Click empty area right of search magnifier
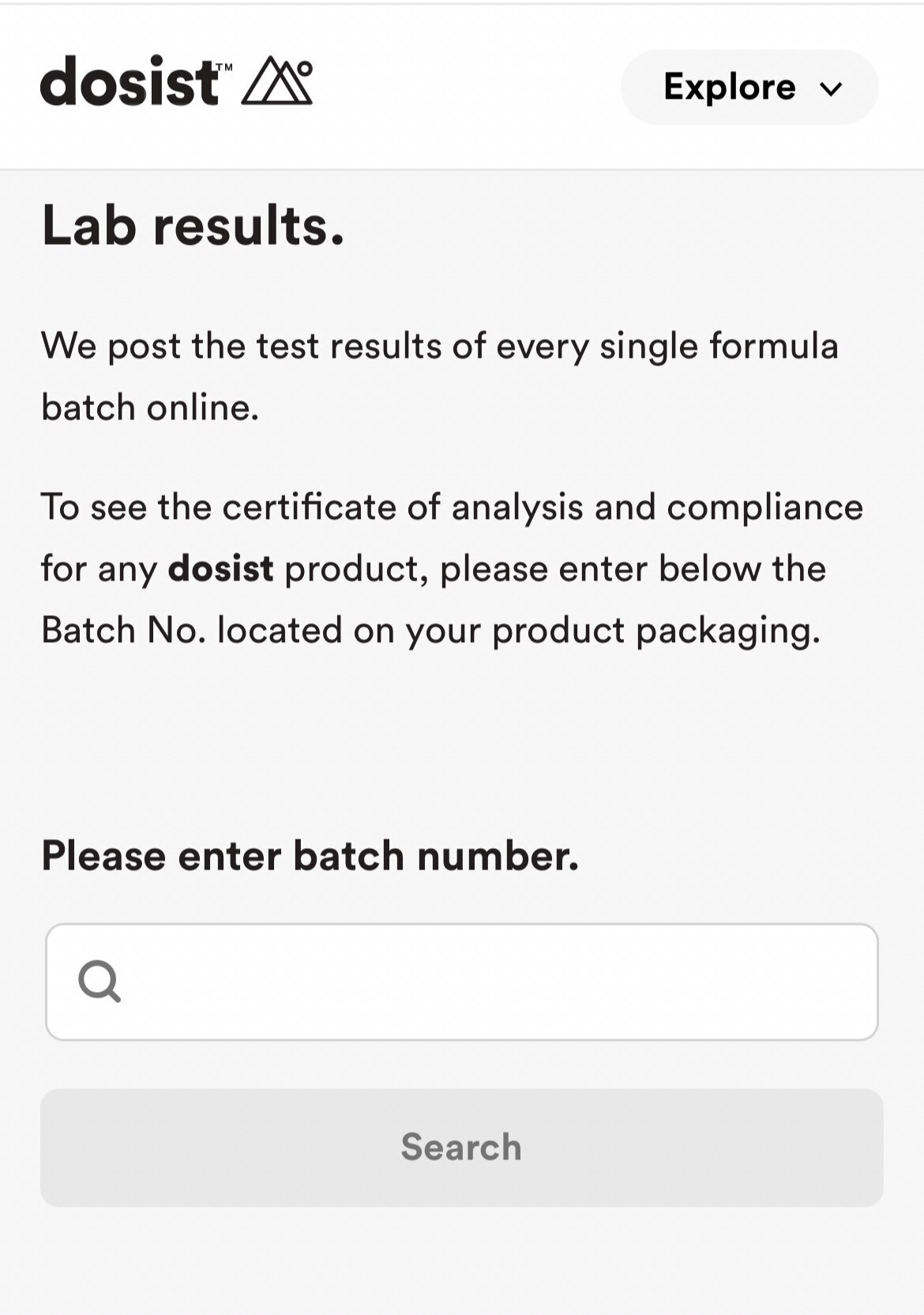Viewport: 924px width, 1315px height. 498,982
